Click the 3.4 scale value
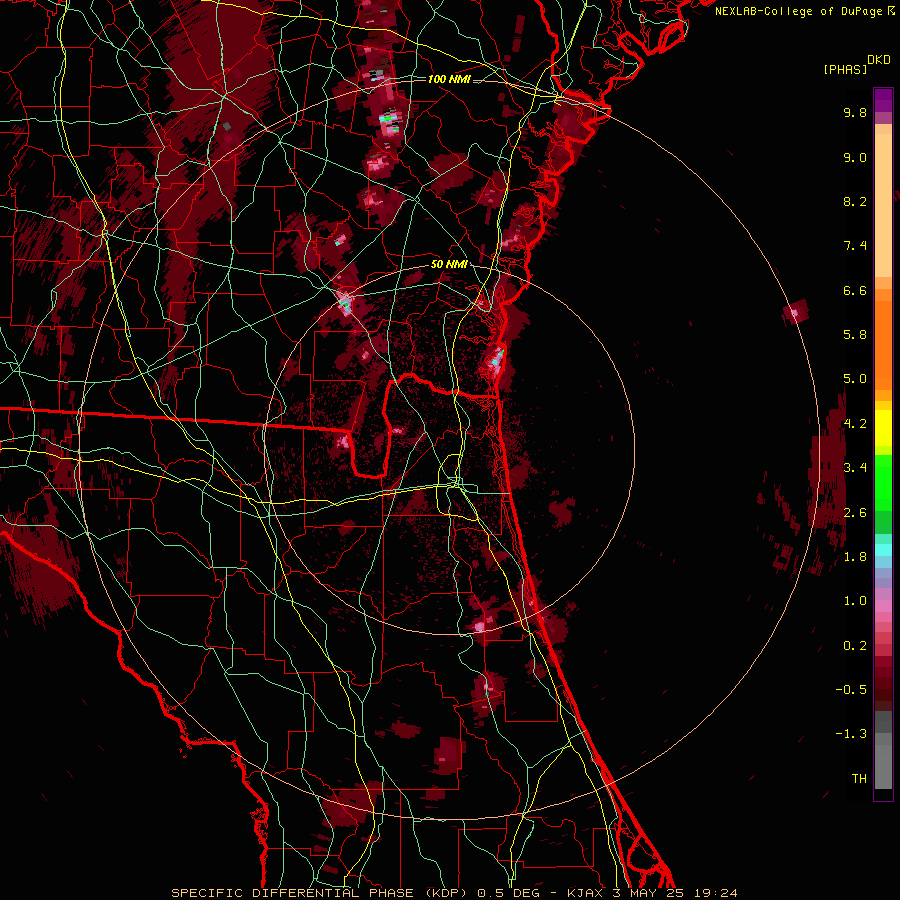The width and height of the screenshot is (900, 900). click(x=855, y=468)
